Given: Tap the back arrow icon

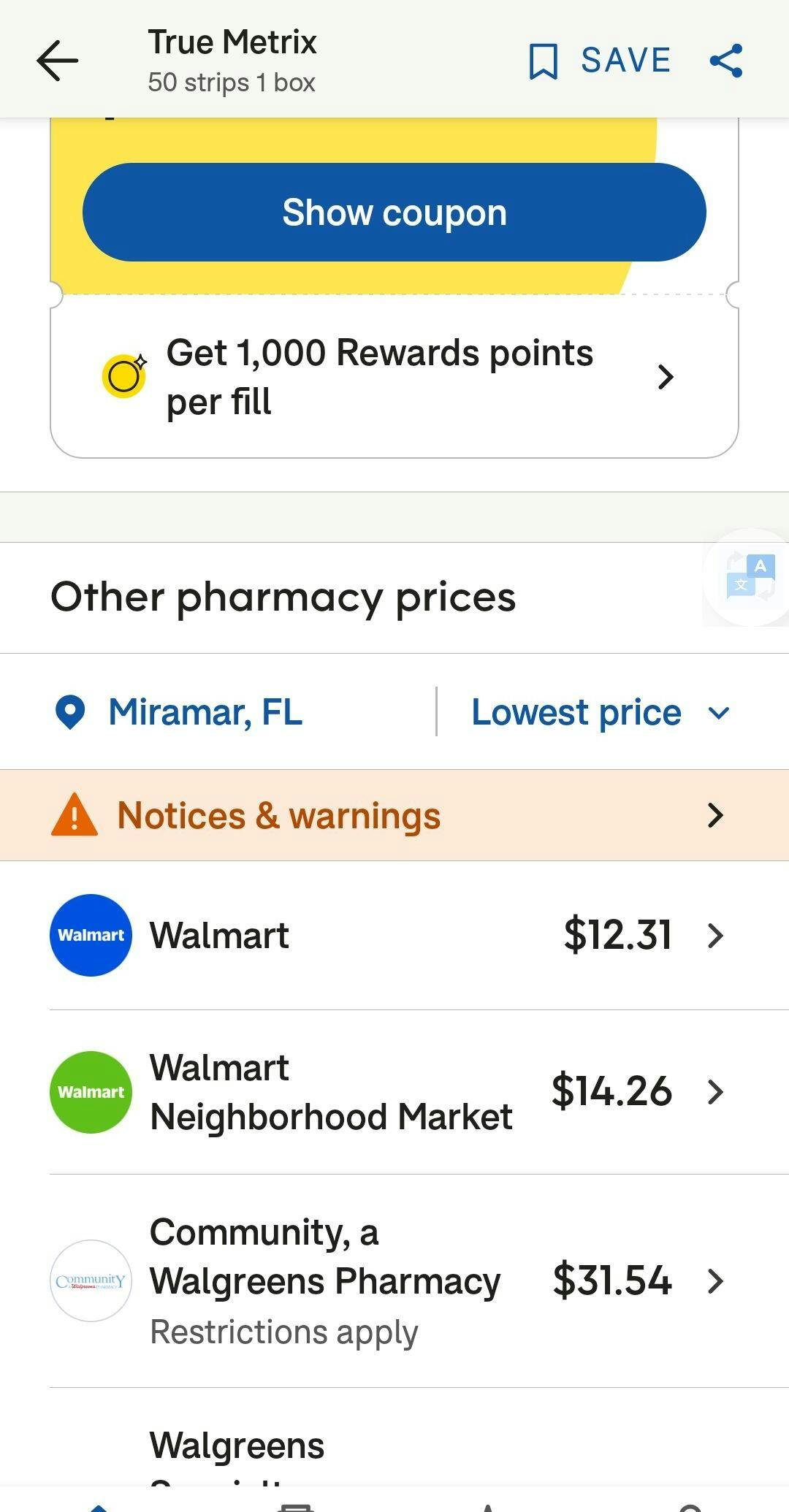Looking at the screenshot, I should pyautogui.click(x=57, y=61).
